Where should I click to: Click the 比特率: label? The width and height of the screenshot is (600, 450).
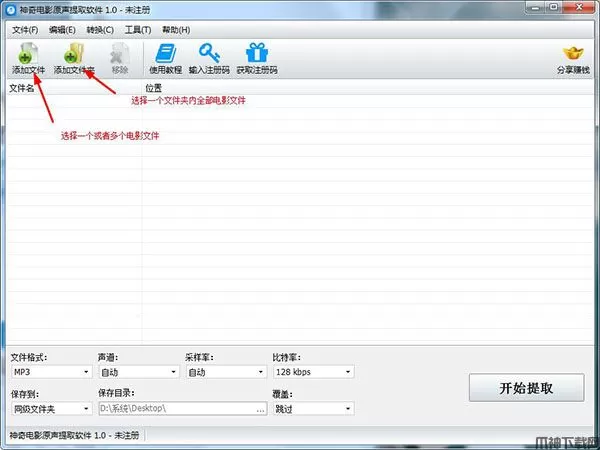click(x=286, y=357)
